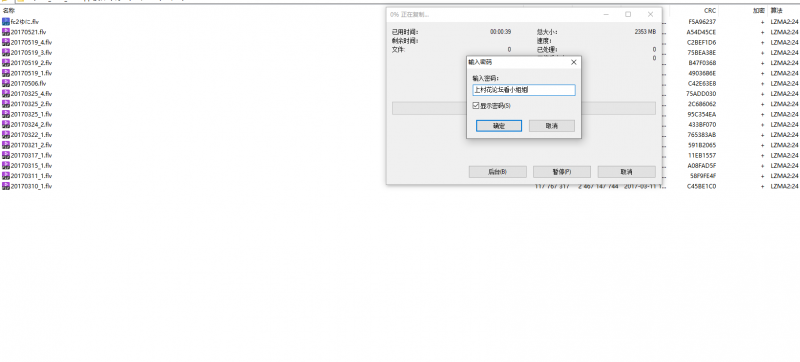Click CRC value 95C354EA

(702, 114)
